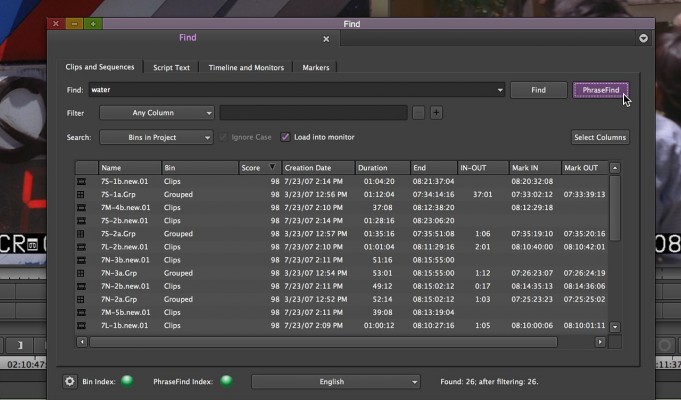This screenshot has width=681, height=400.
Task: Click the Select Columns button
Action: [x=600, y=137]
